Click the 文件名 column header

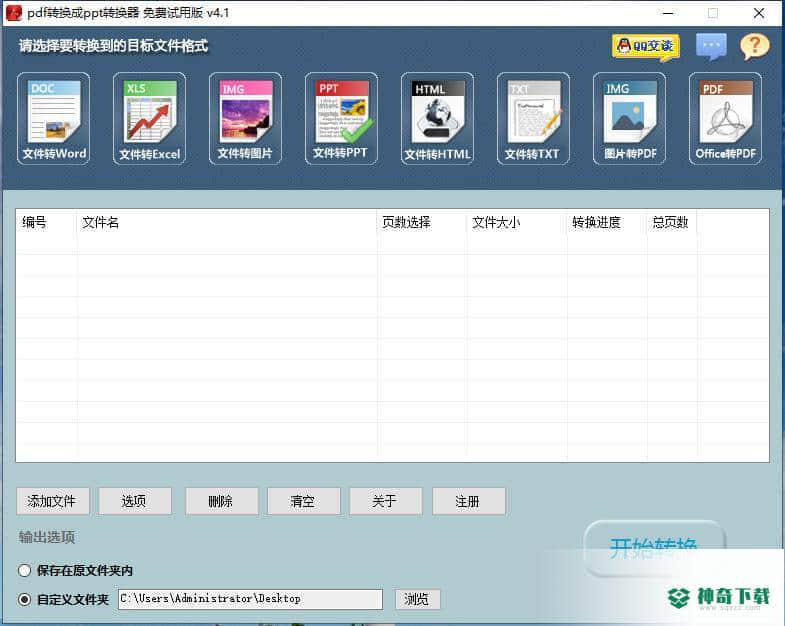tap(227, 222)
